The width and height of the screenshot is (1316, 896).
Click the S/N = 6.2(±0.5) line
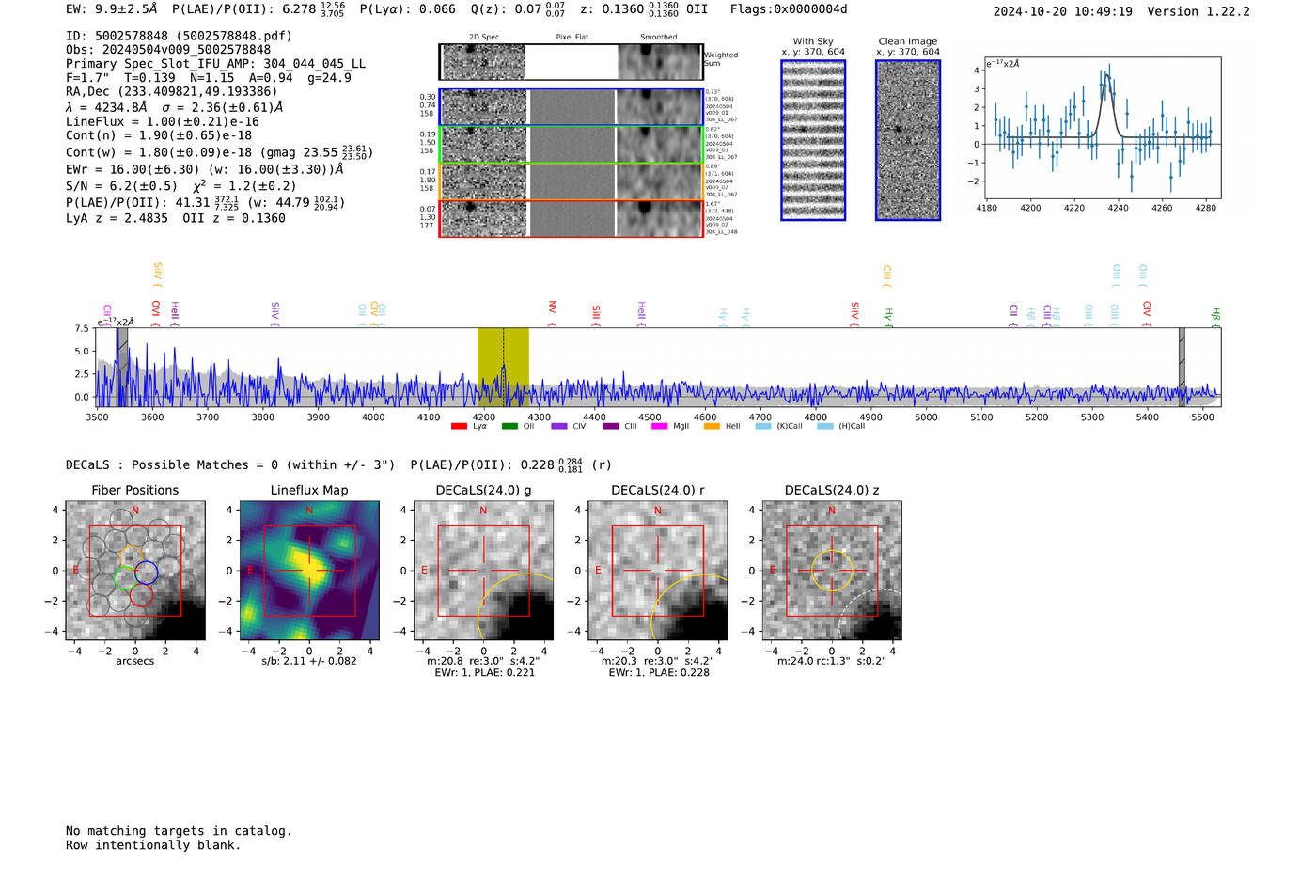click(181, 186)
